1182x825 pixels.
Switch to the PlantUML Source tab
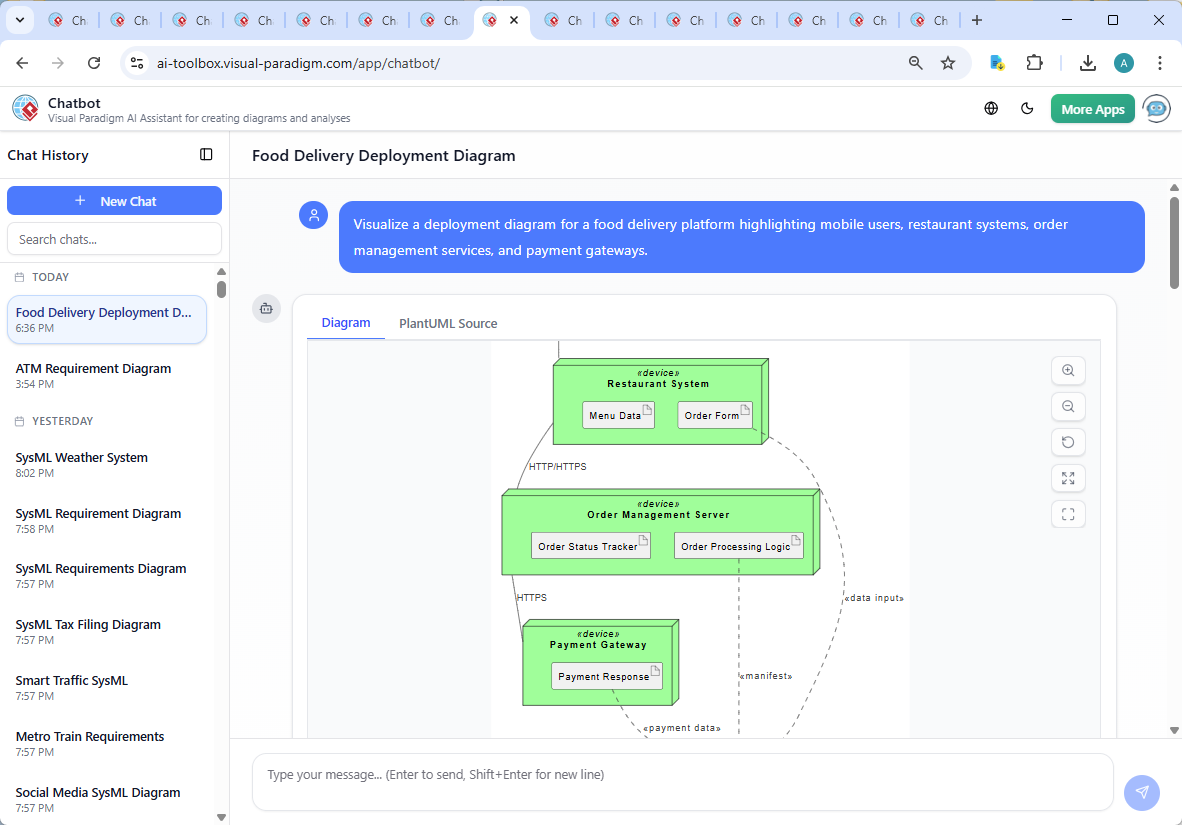447,323
